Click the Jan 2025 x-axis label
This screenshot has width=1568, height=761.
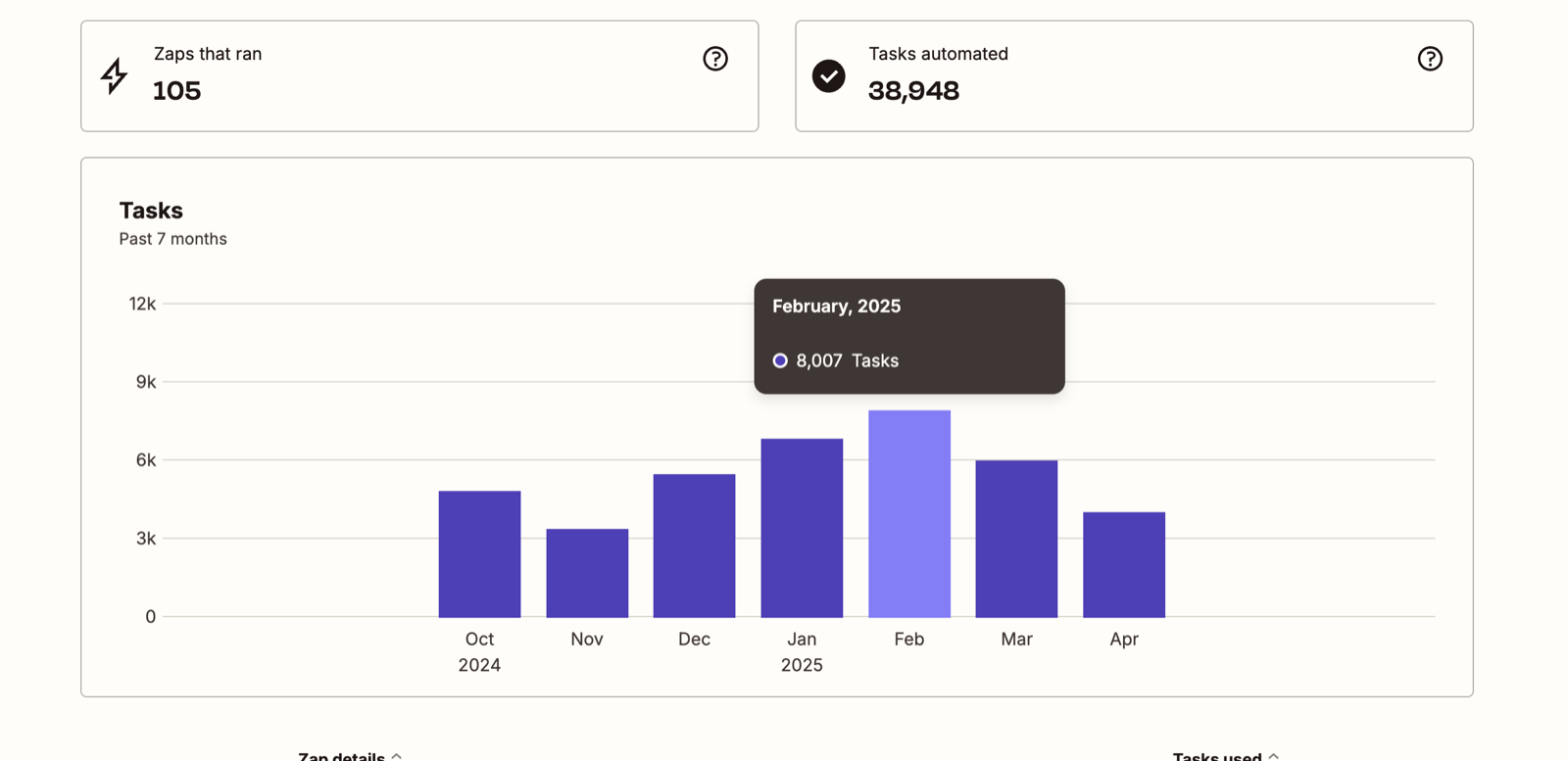(802, 651)
